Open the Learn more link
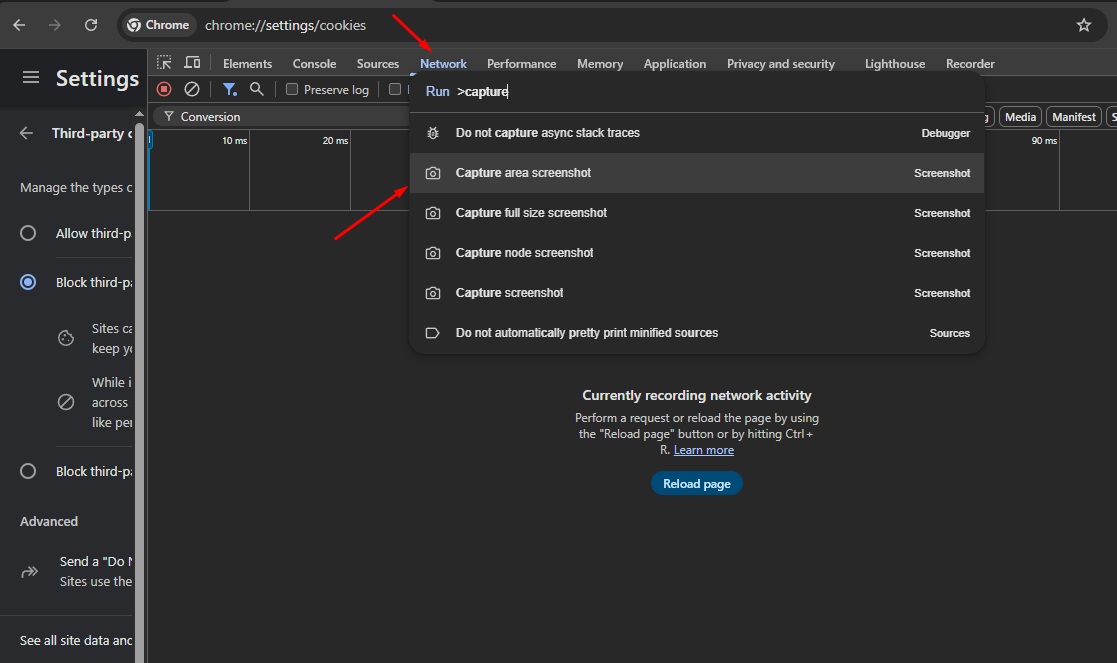The image size is (1117, 663). pyautogui.click(x=704, y=450)
